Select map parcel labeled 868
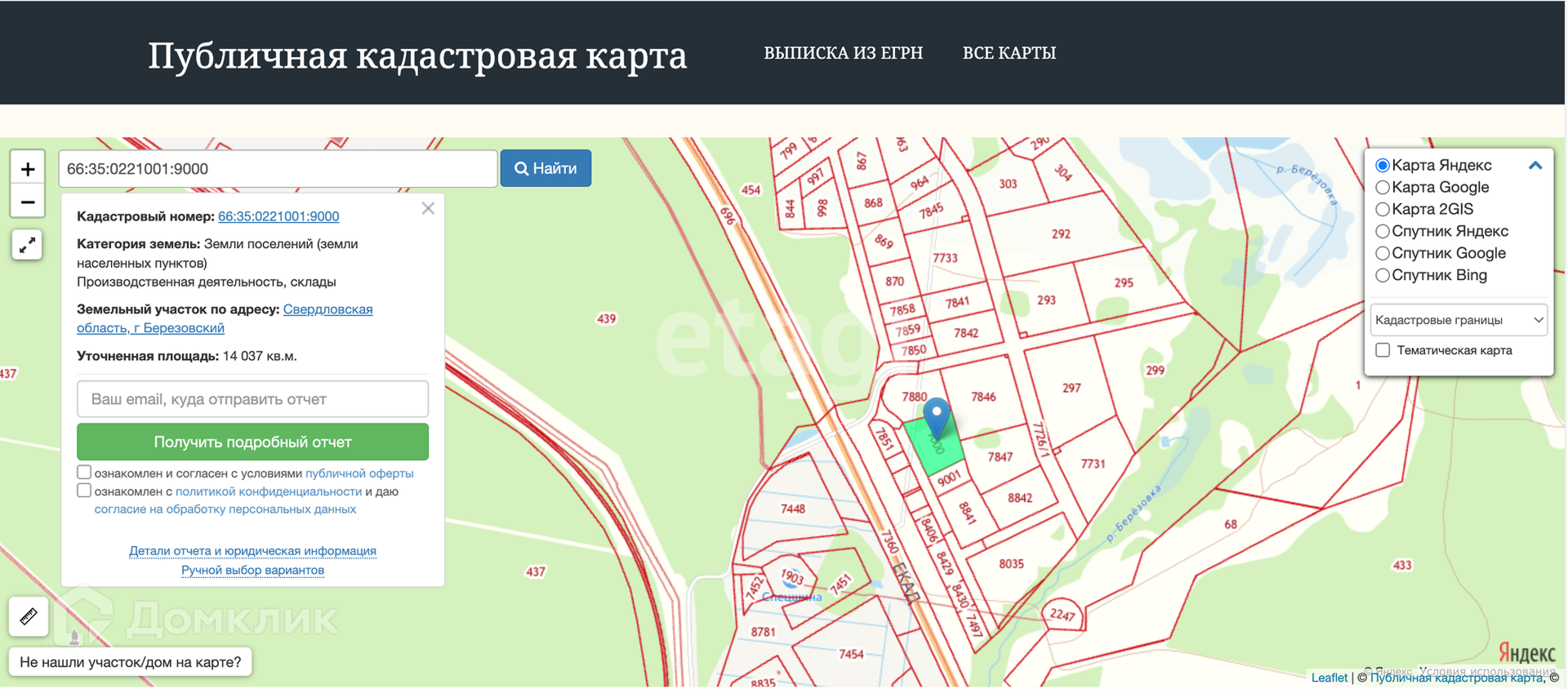1568x689 pixels. (873, 202)
